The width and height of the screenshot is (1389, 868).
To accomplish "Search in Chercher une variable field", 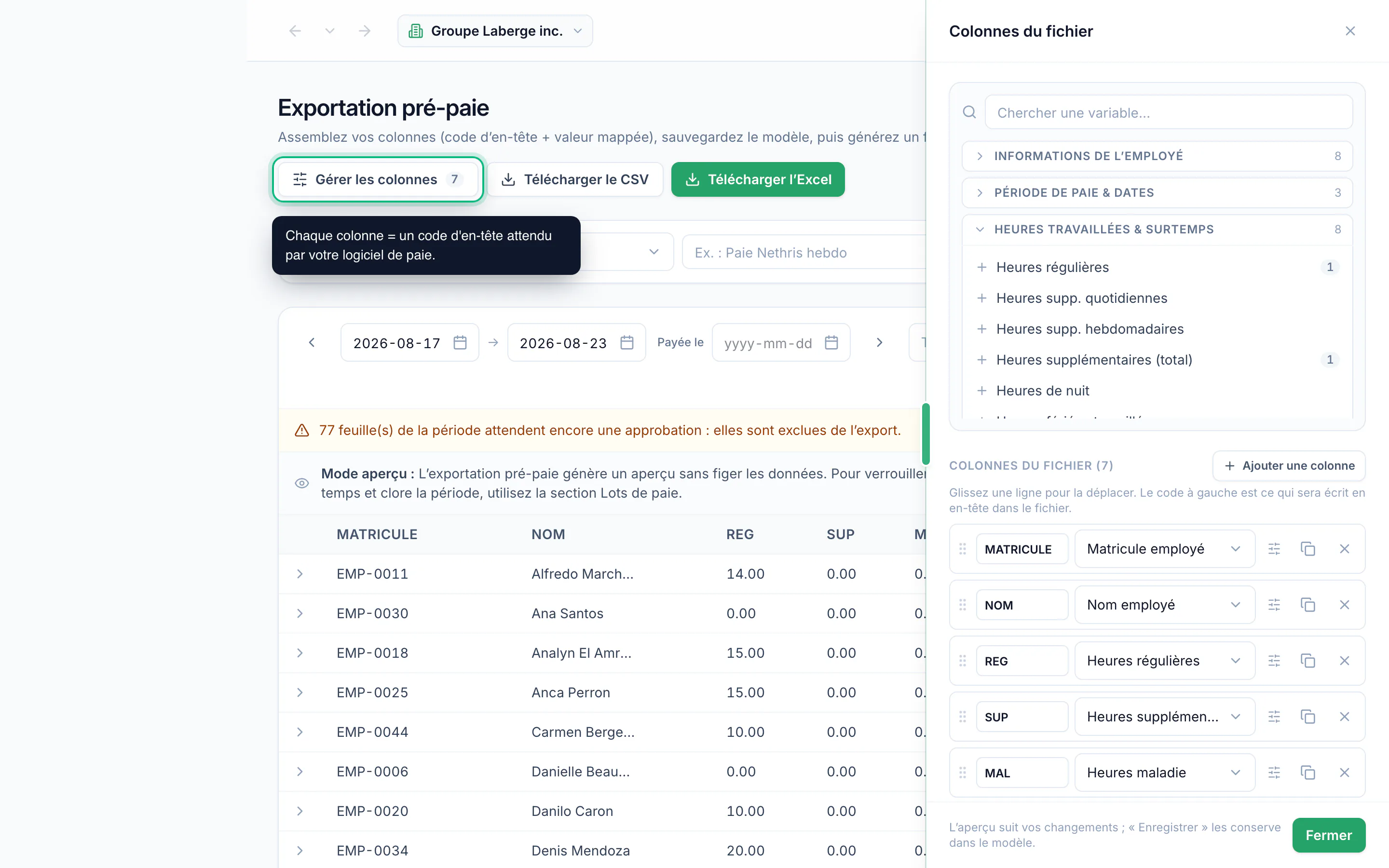I will click(1169, 112).
